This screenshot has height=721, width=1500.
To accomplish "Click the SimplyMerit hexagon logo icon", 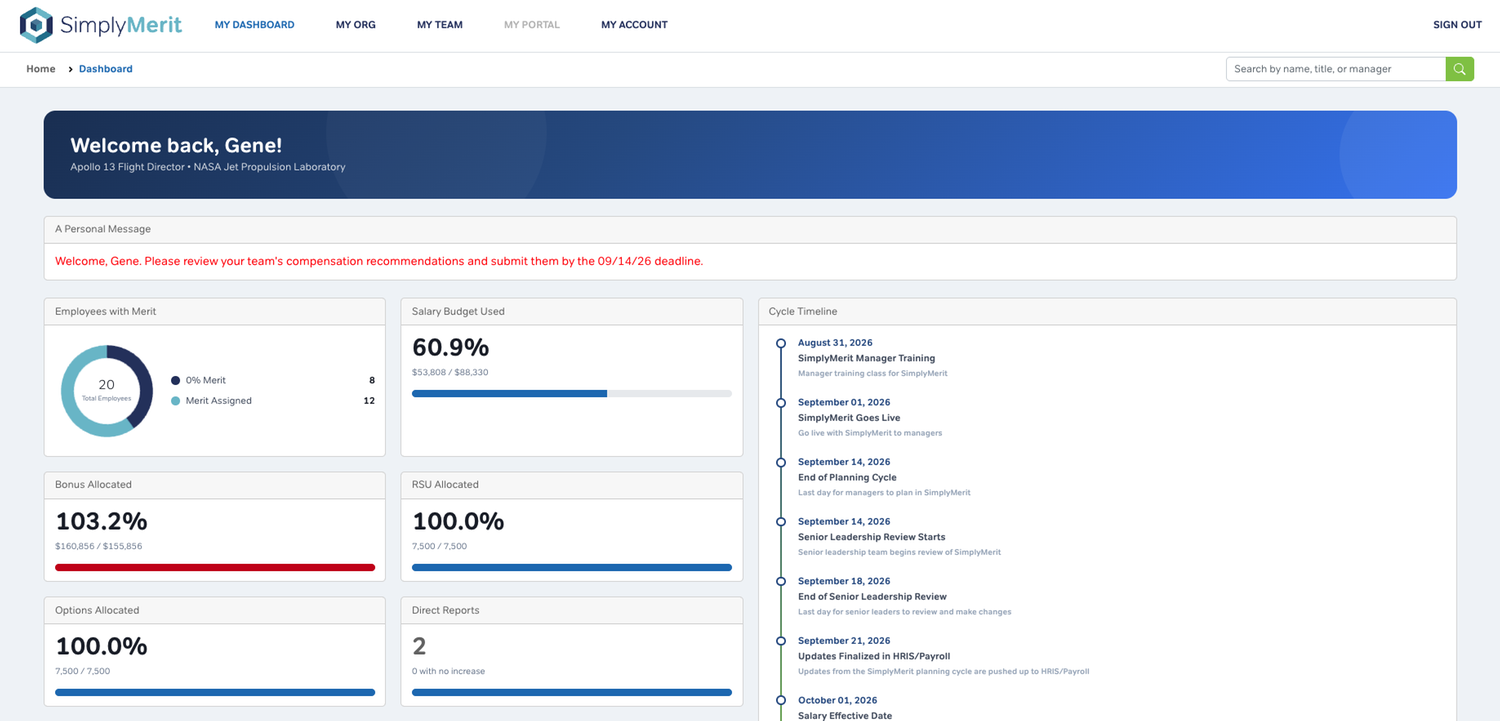I will [x=36, y=25].
